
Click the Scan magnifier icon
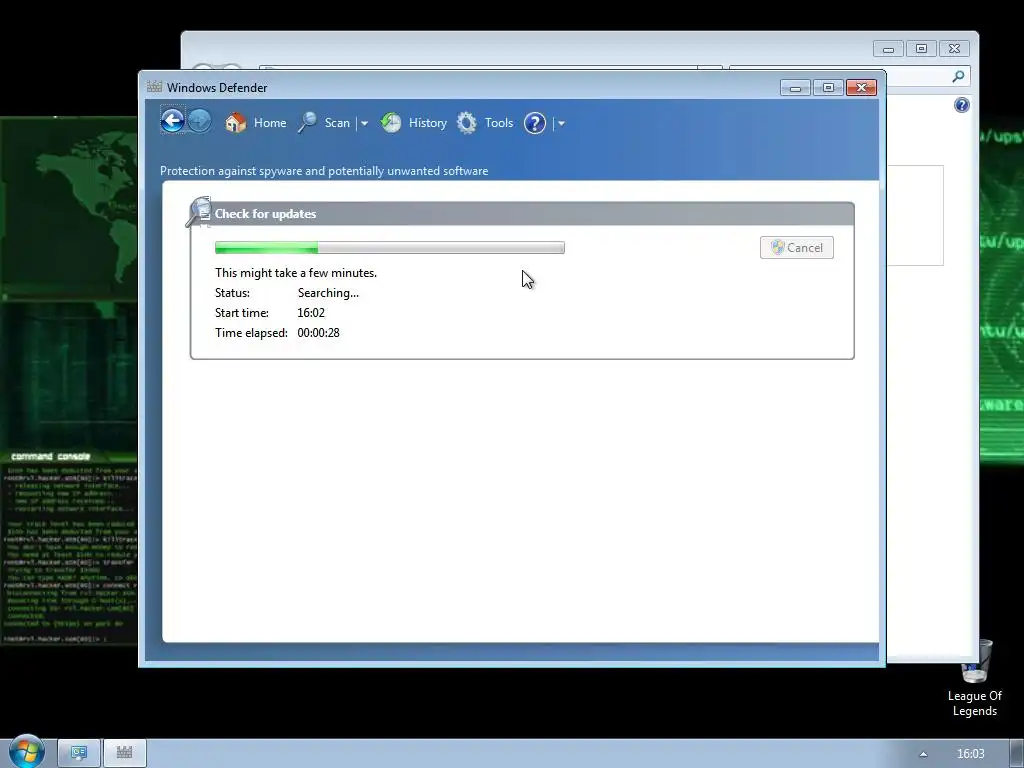coord(307,123)
